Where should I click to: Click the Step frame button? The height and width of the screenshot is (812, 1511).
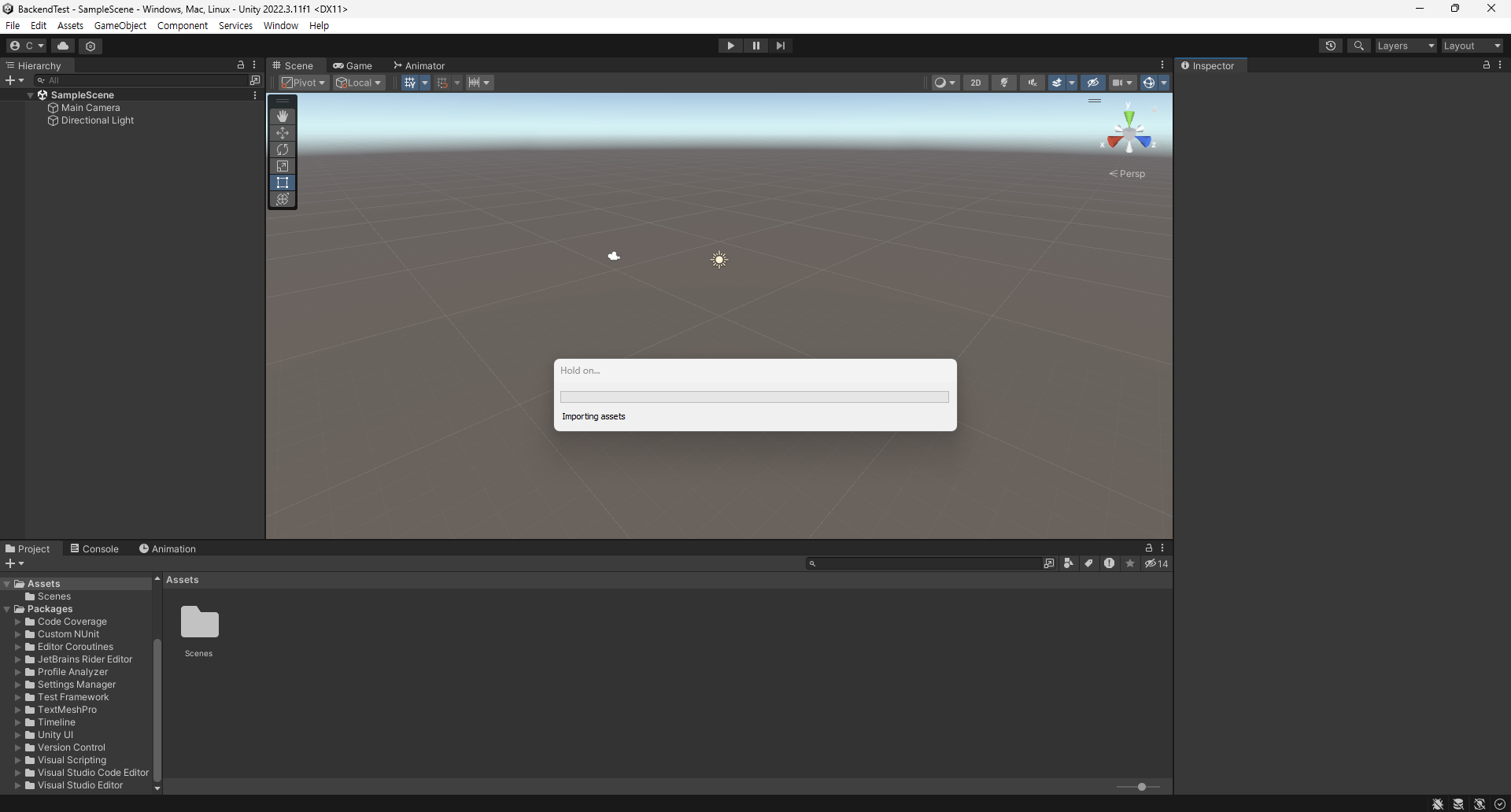pos(780,46)
